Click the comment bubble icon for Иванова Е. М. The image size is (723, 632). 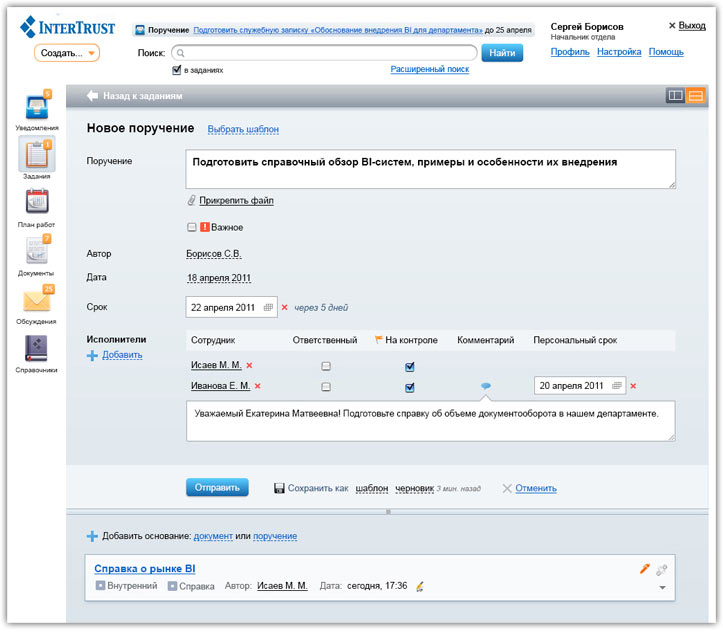486,386
